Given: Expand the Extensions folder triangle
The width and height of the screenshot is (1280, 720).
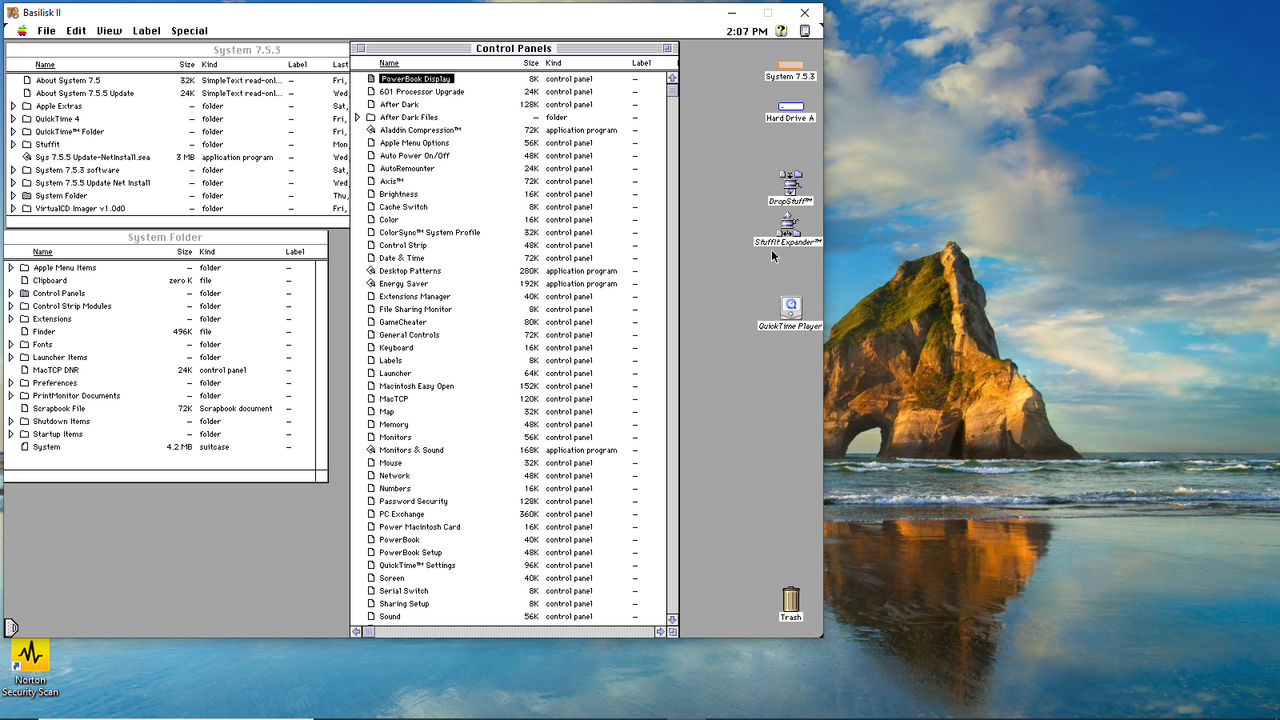Looking at the screenshot, I should (11, 319).
